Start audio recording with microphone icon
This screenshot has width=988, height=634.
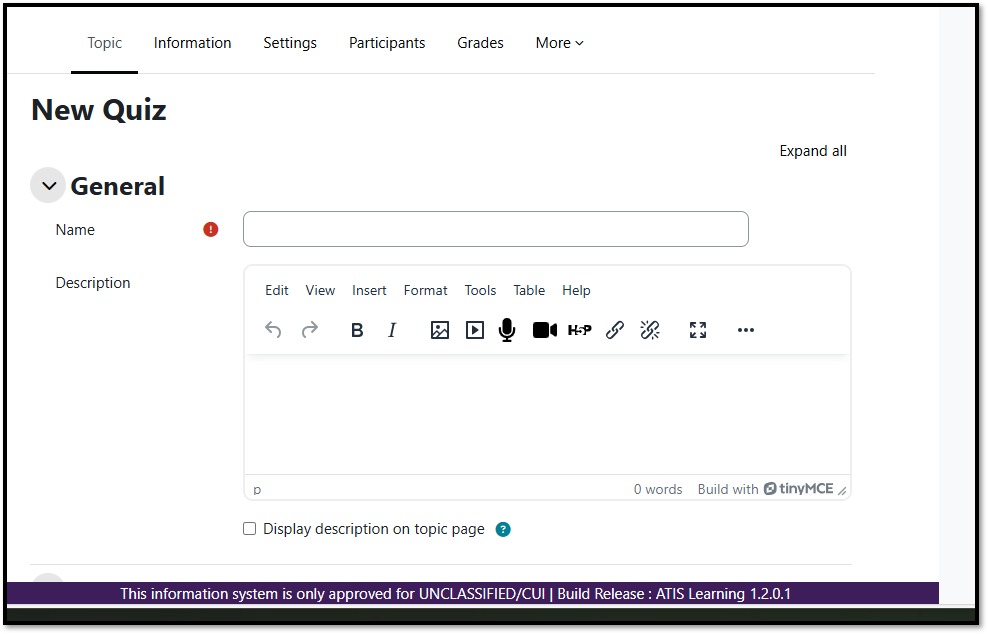point(507,330)
